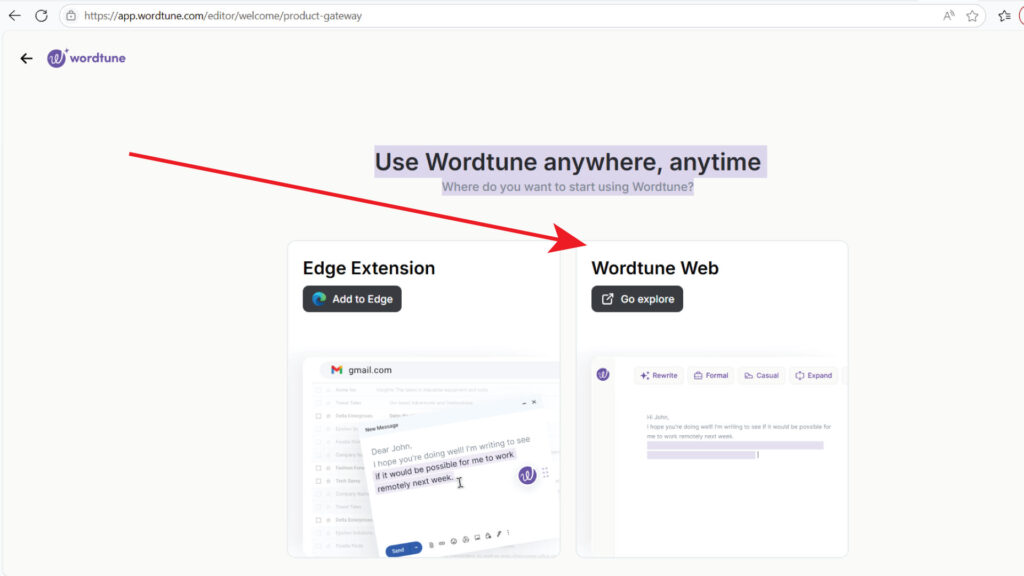Click the Edge Extension heading
Viewport: 1024px width, 576px height.
coord(368,268)
